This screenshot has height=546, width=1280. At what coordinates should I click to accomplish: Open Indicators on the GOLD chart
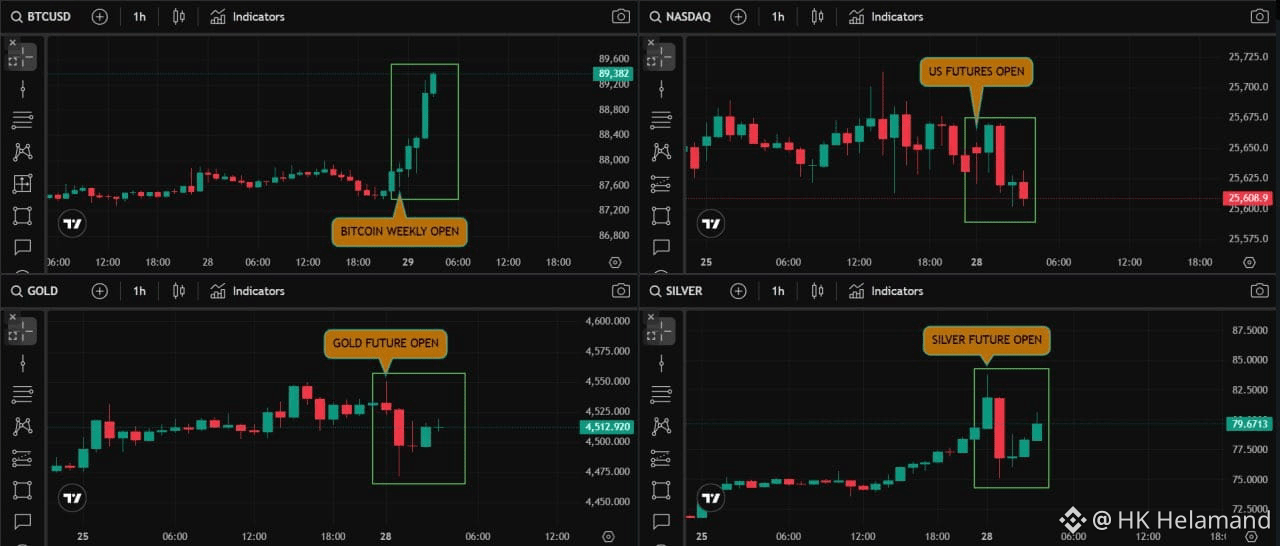coord(247,291)
